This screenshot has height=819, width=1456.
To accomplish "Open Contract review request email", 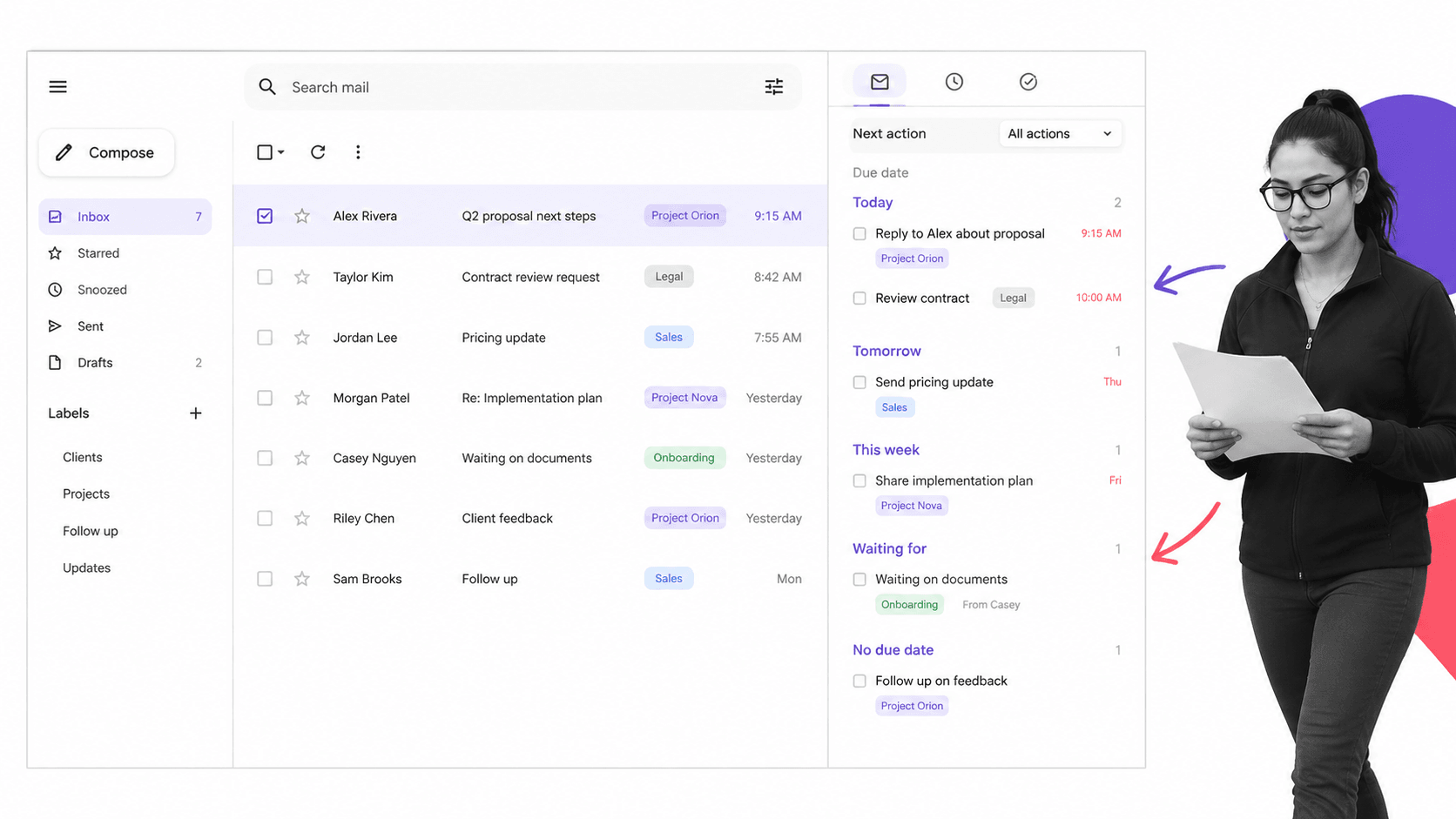I will (x=530, y=277).
